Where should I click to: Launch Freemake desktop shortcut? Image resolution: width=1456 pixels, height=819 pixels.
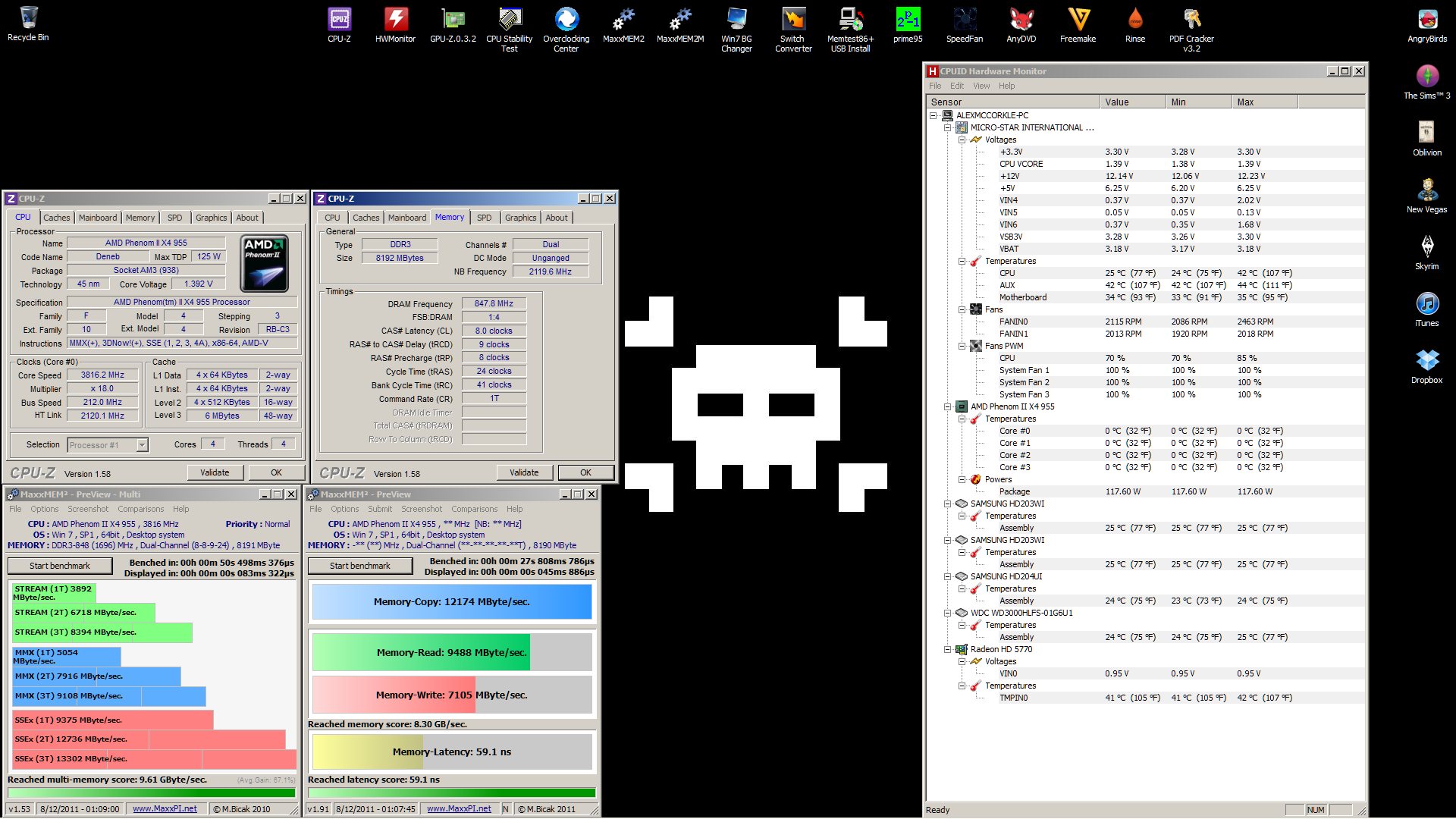[x=1078, y=24]
